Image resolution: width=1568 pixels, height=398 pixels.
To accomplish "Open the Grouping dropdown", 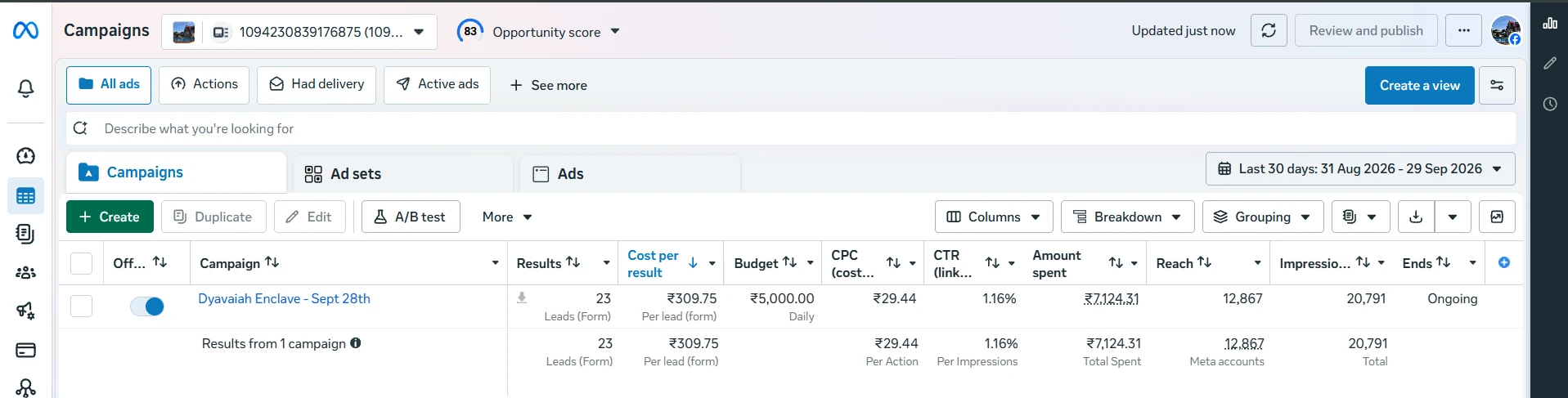I will (1262, 217).
